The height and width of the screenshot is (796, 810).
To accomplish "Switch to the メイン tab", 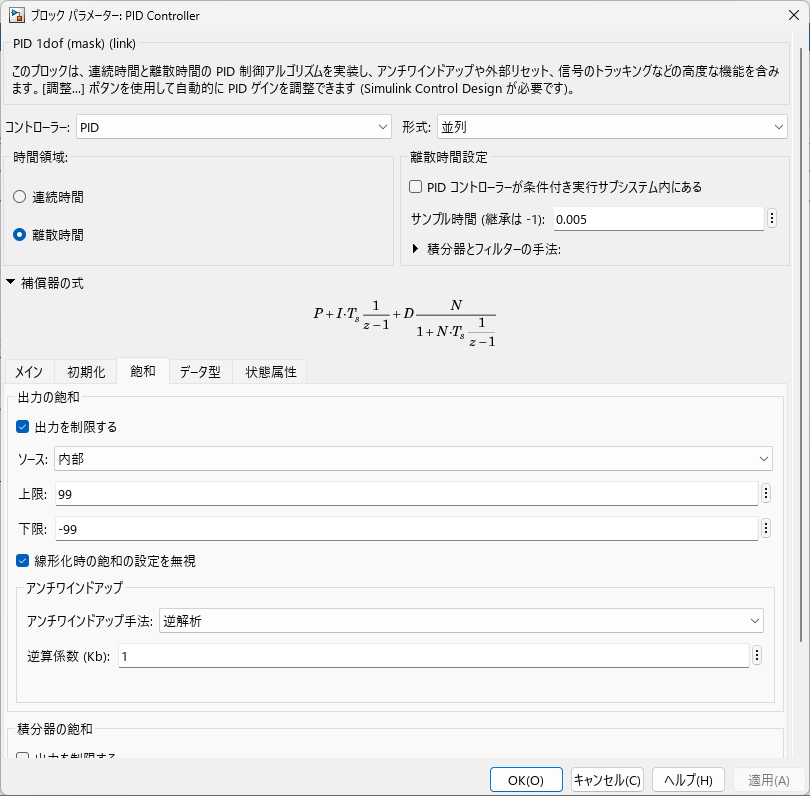I will pyautogui.click(x=29, y=372).
